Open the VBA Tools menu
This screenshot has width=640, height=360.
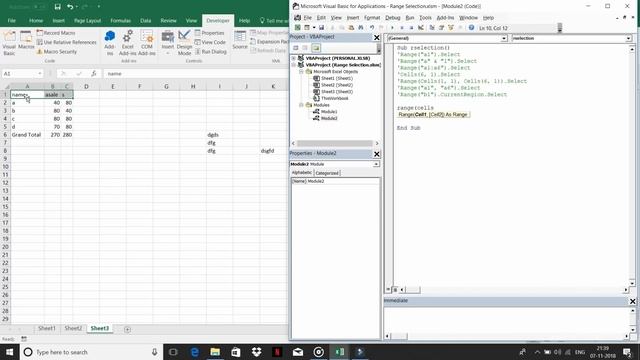(425, 18)
